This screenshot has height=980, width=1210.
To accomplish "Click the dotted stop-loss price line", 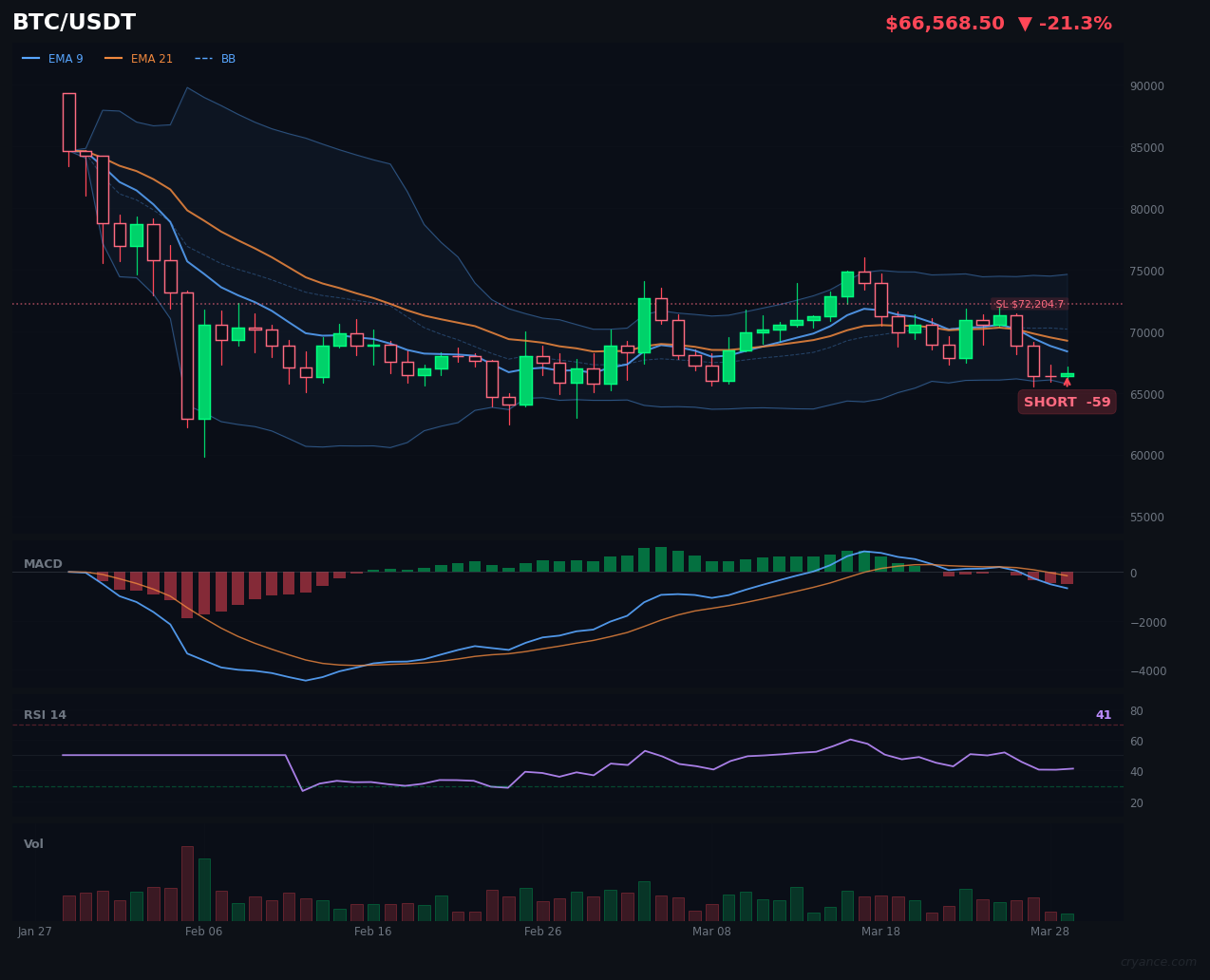I will 570,304.
